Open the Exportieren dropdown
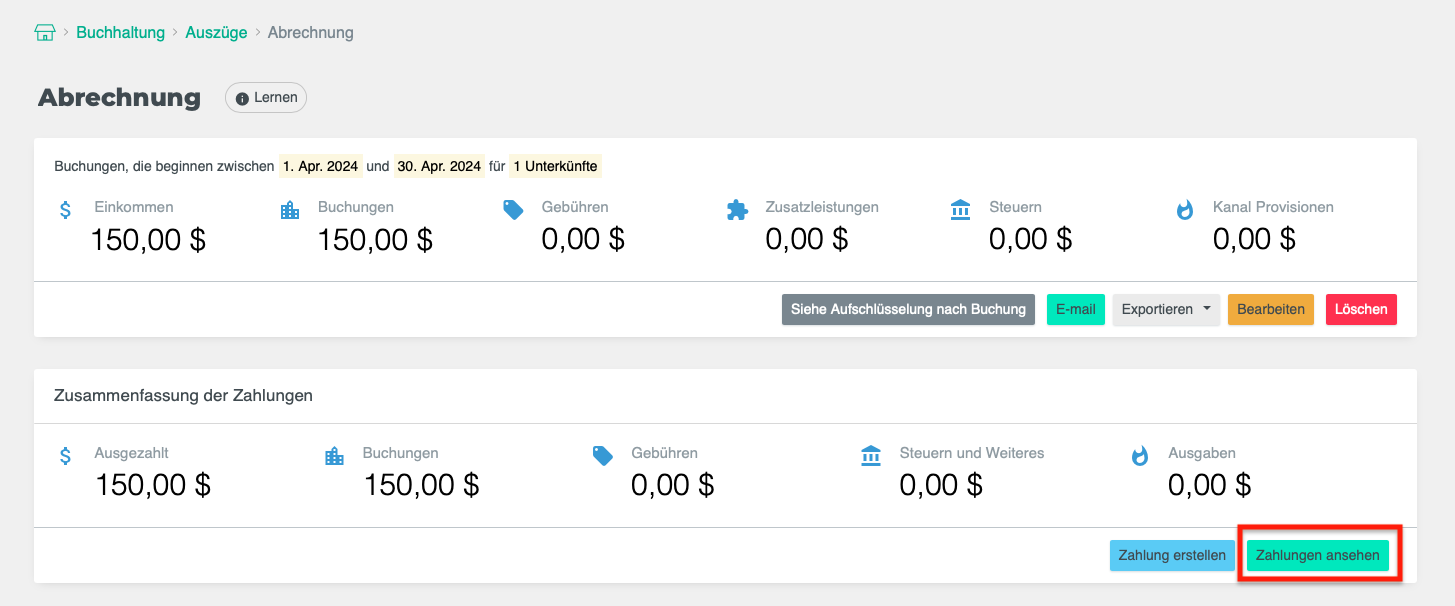 (x=1165, y=310)
